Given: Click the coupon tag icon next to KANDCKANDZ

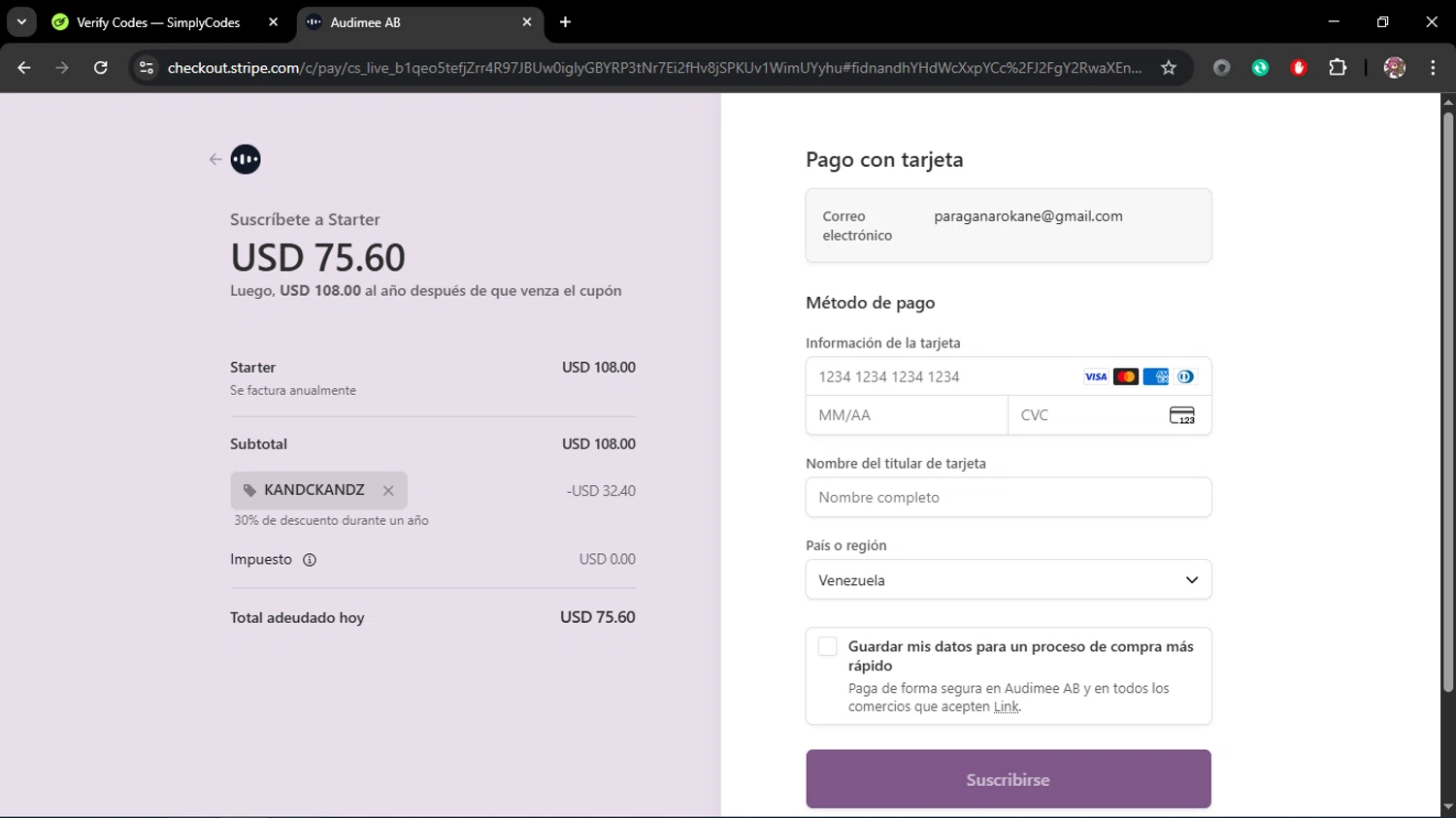Looking at the screenshot, I should (249, 491).
